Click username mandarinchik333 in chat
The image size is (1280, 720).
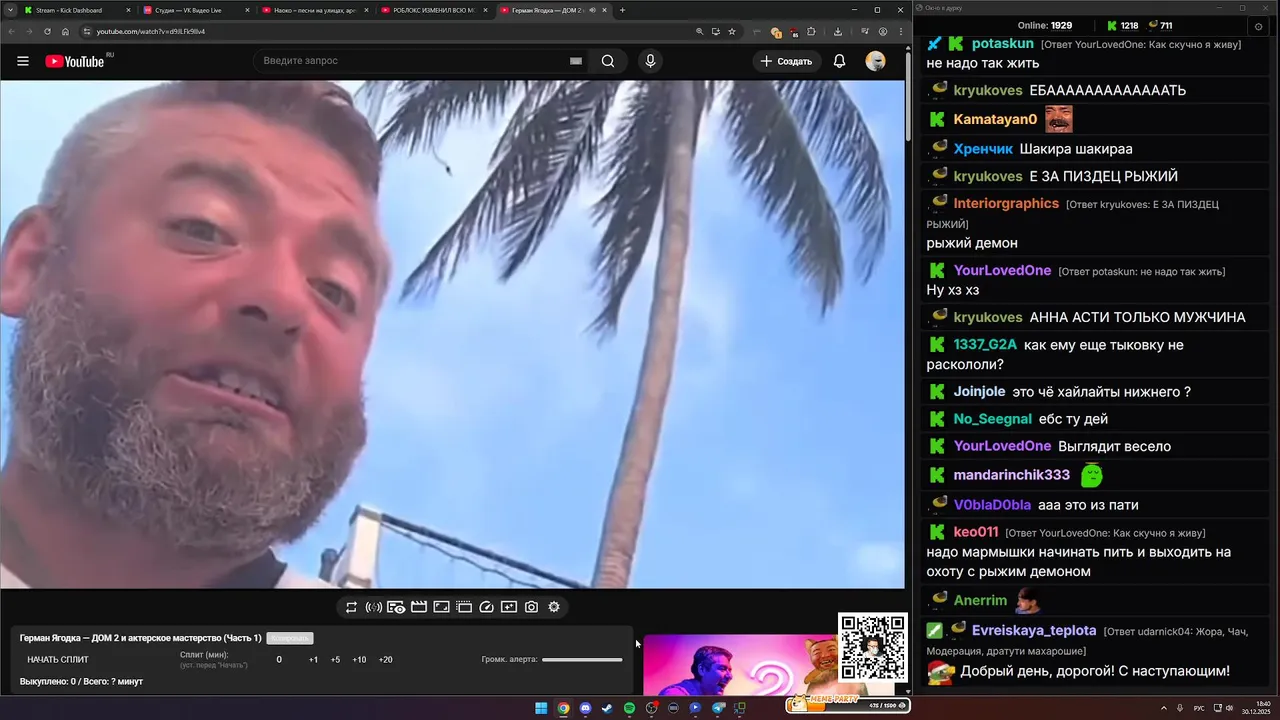coord(1012,475)
